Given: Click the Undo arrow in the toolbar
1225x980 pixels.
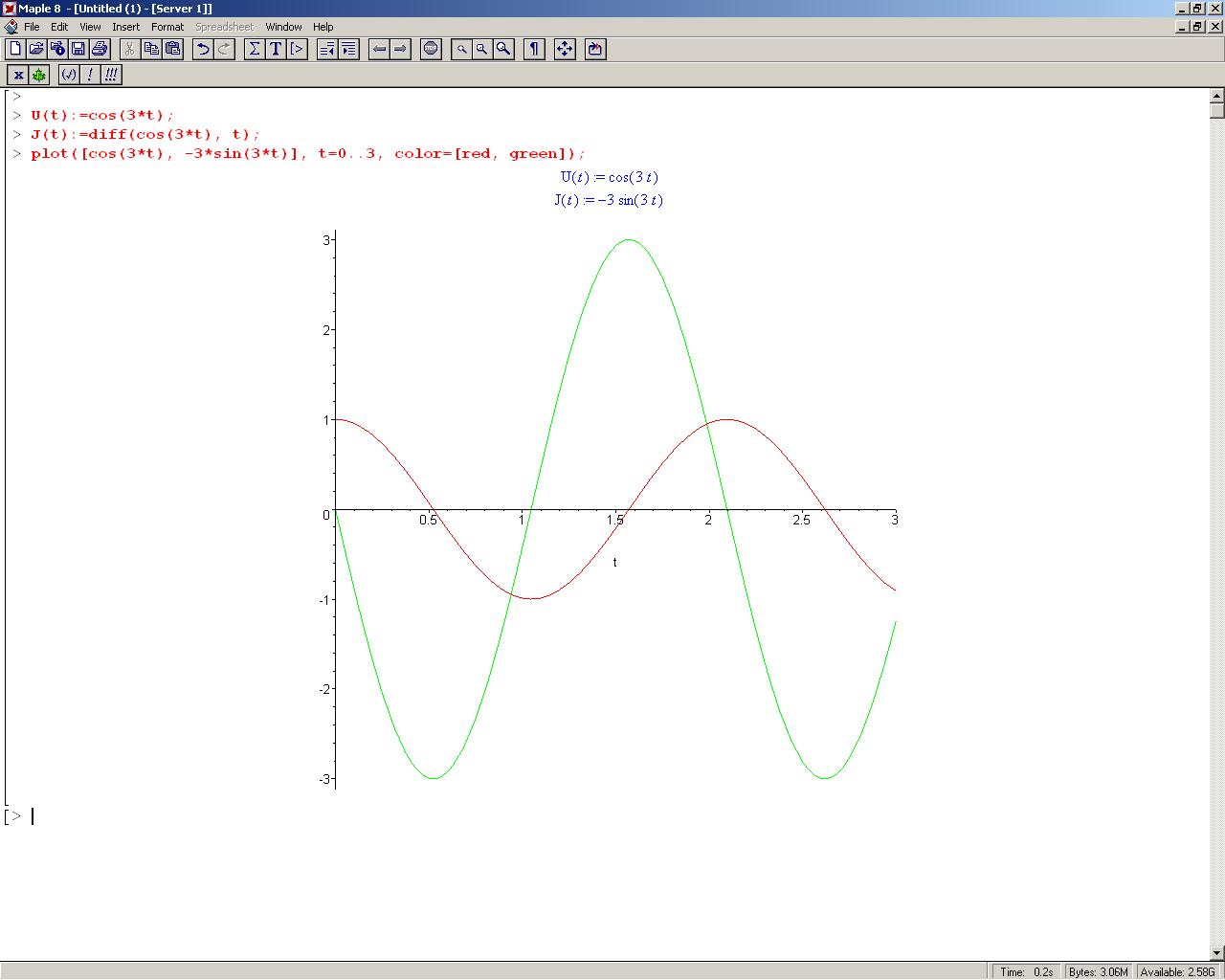Looking at the screenshot, I should click(203, 49).
